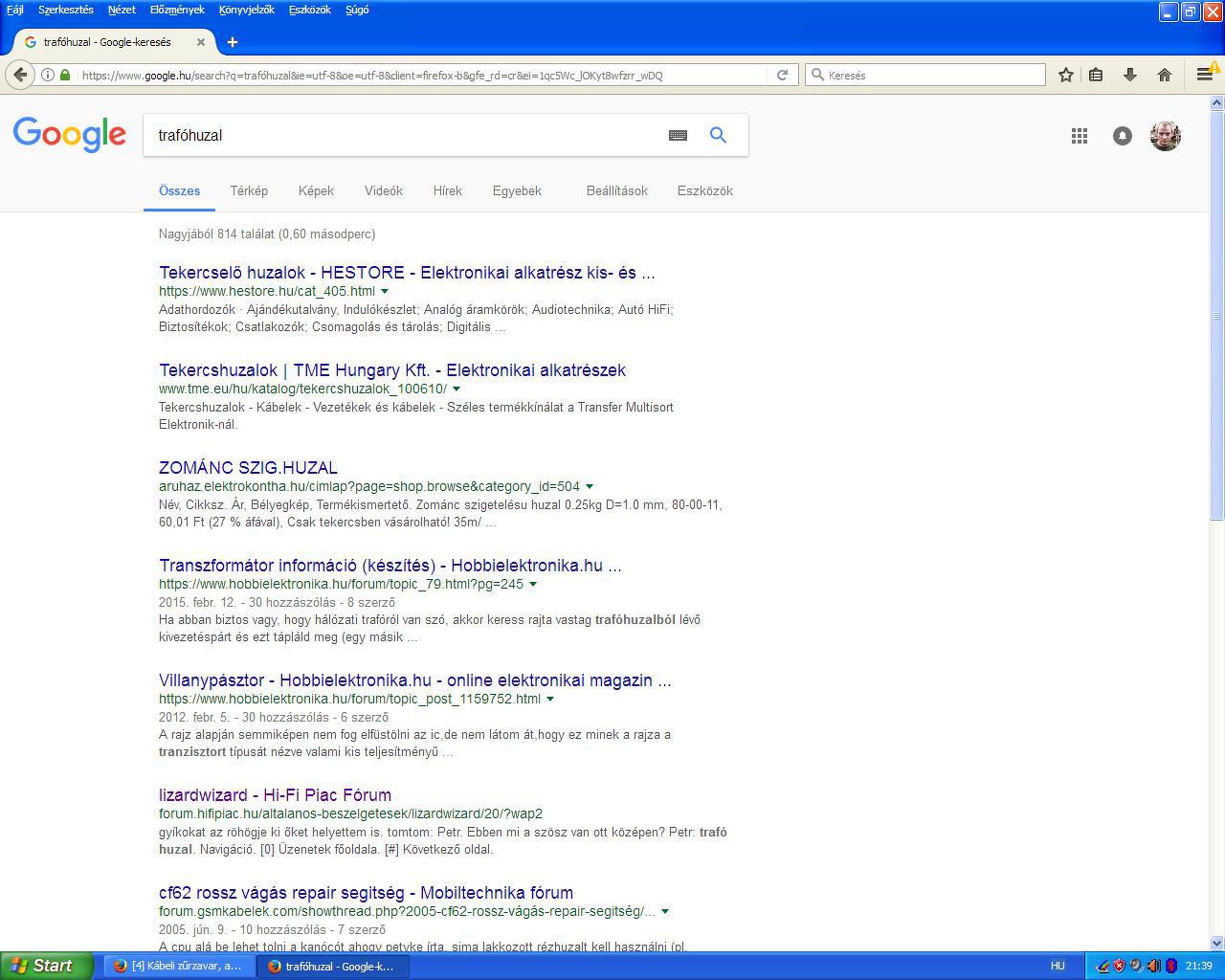Expand the hestore.hu result options arrow

tap(385, 291)
